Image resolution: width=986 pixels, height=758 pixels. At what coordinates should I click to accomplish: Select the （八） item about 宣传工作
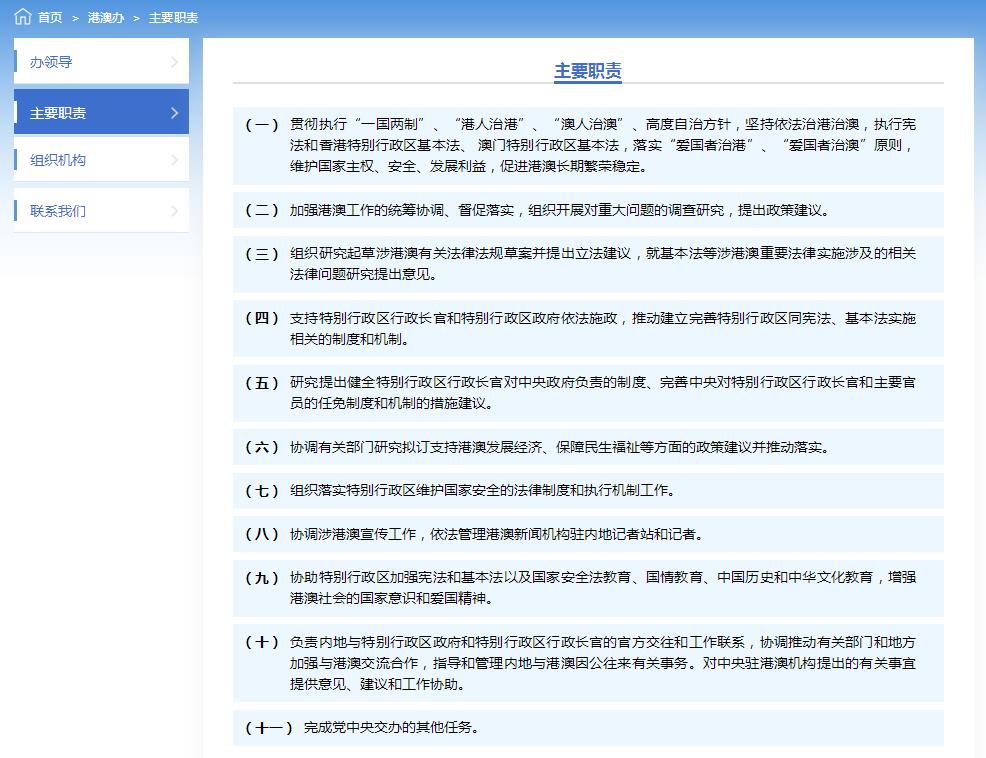(x=586, y=534)
